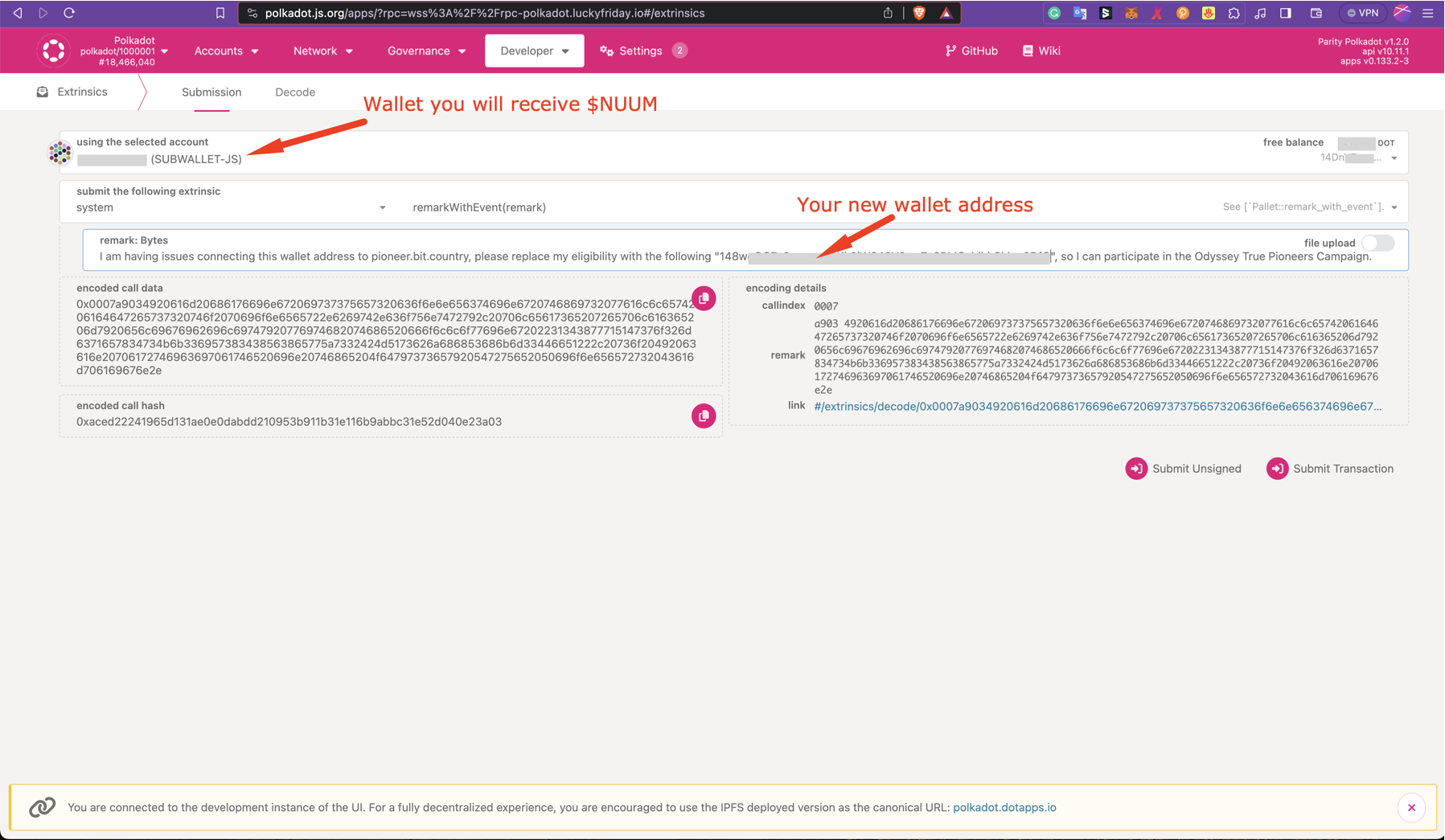Open the MetaMask fox extension icon
The height and width of the screenshot is (840, 1445).
[x=1131, y=13]
